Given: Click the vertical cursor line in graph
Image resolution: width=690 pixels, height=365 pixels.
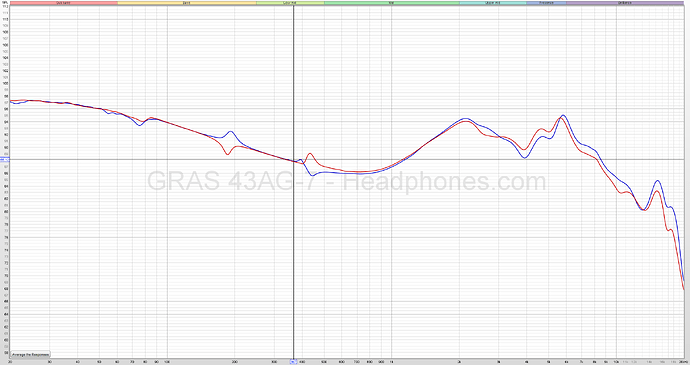Looking at the screenshot, I should [x=294, y=182].
